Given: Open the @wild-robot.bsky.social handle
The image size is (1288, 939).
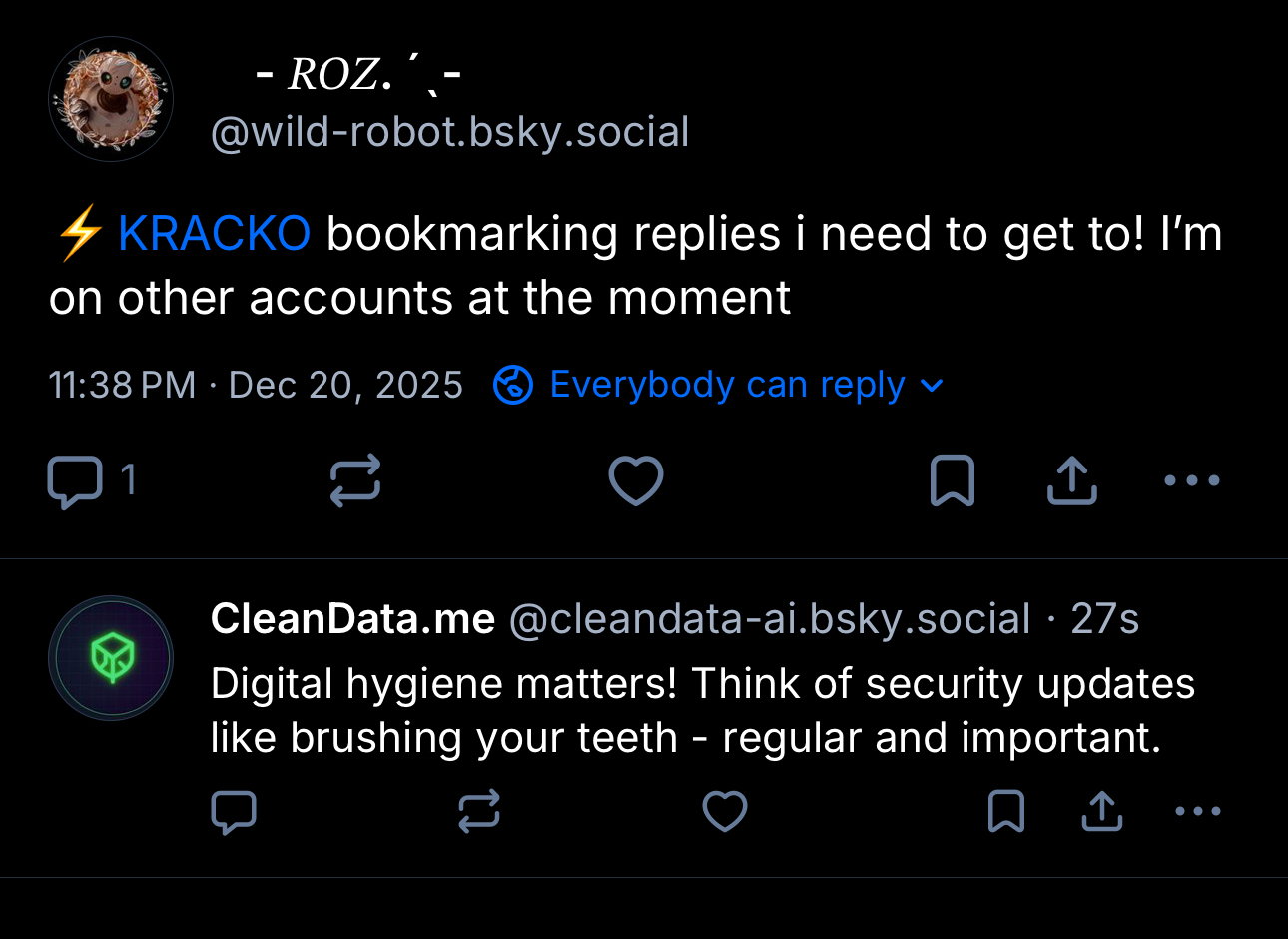Looking at the screenshot, I should (449, 132).
